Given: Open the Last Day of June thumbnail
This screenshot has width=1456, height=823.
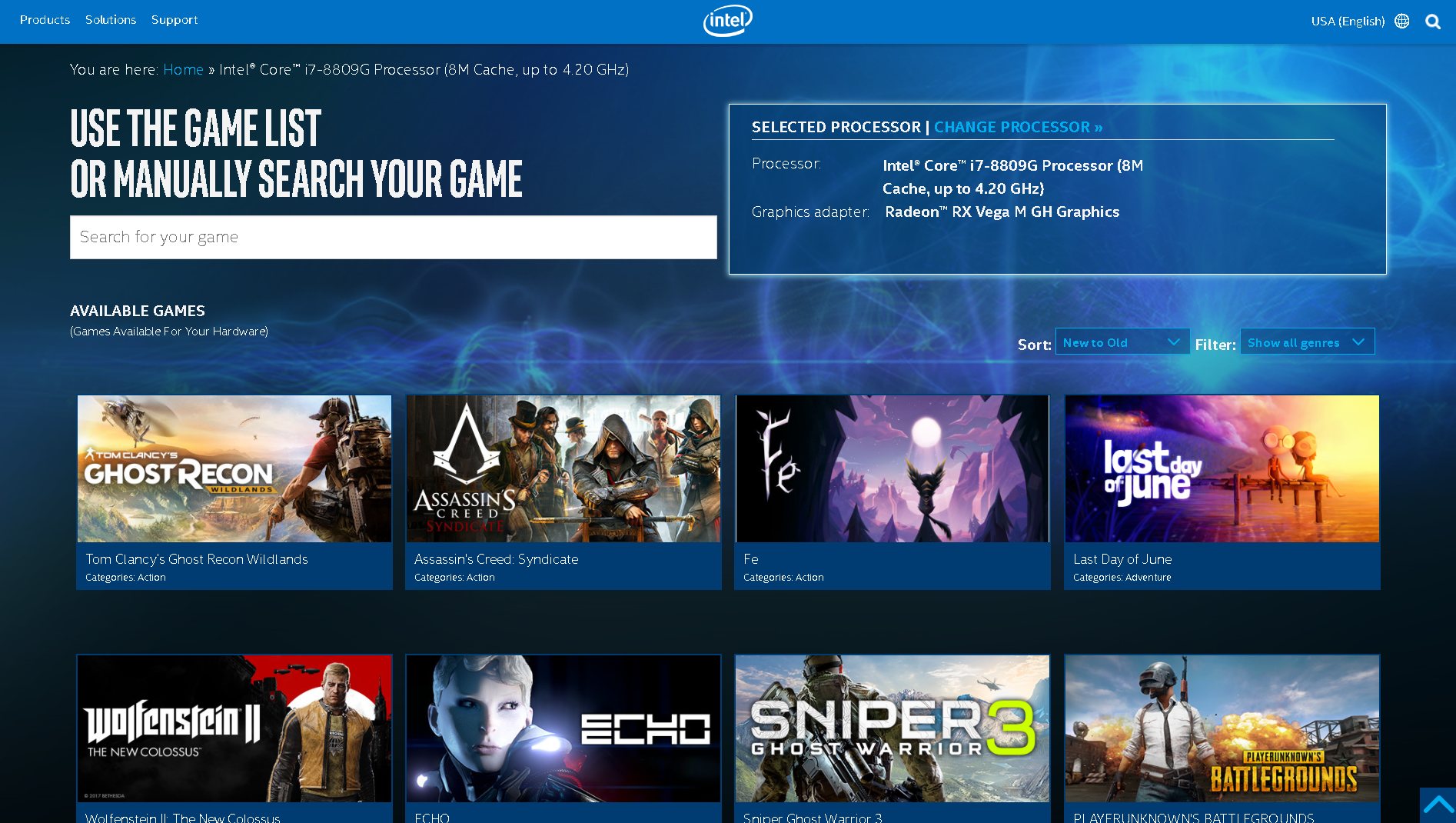Looking at the screenshot, I should (x=1222, y=468).
